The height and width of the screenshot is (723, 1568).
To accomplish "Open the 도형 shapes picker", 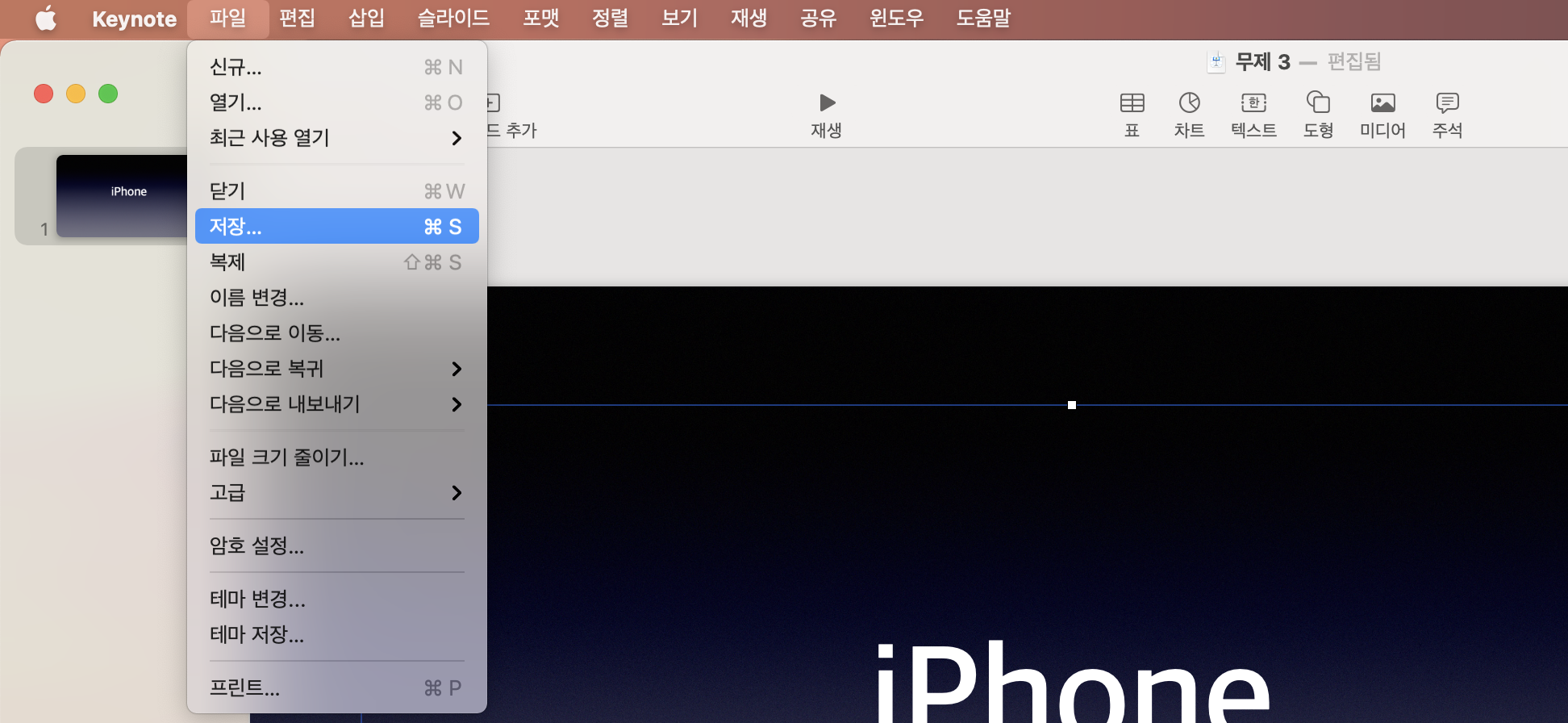I will pyautogui.click(x=1318, y=102).
